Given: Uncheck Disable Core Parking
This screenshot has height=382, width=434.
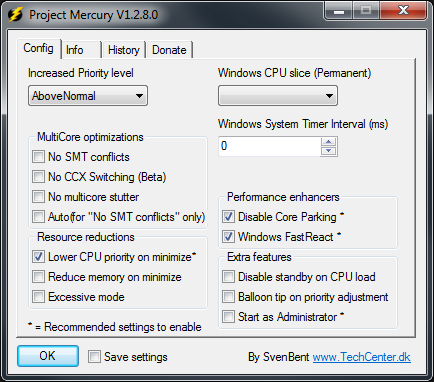Looking at the screenshot, I should pyautogui.click(x=228, y=216).
